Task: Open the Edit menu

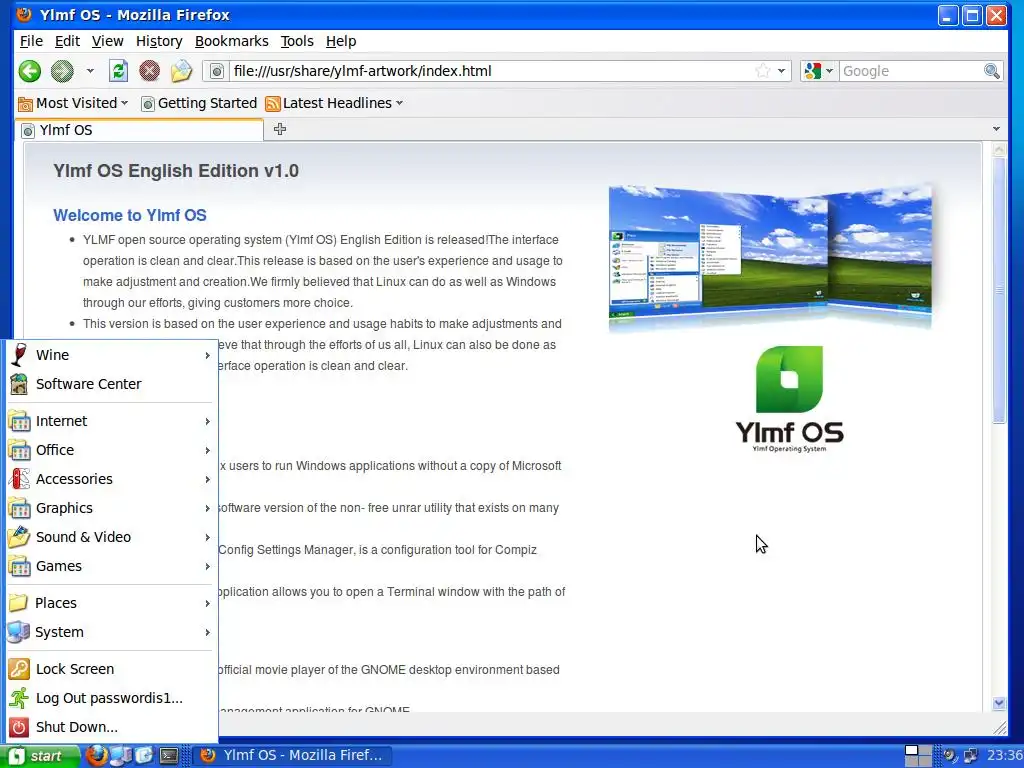Action: 67,41
